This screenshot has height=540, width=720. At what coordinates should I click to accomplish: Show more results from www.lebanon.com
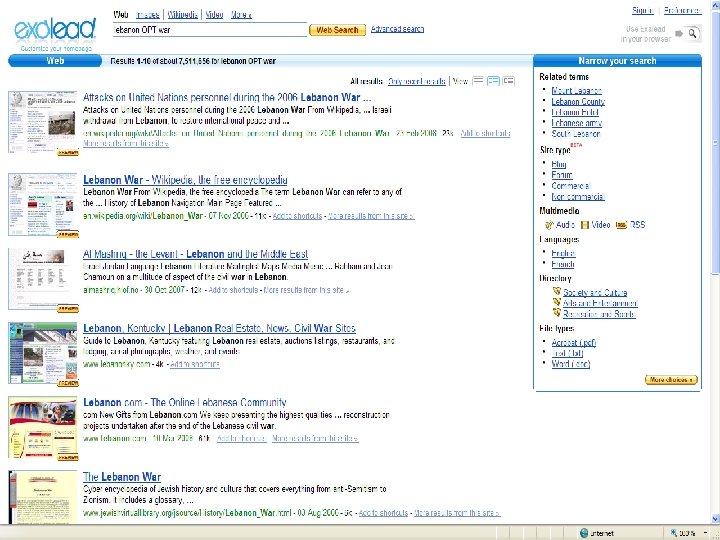(x=315, y=439)
